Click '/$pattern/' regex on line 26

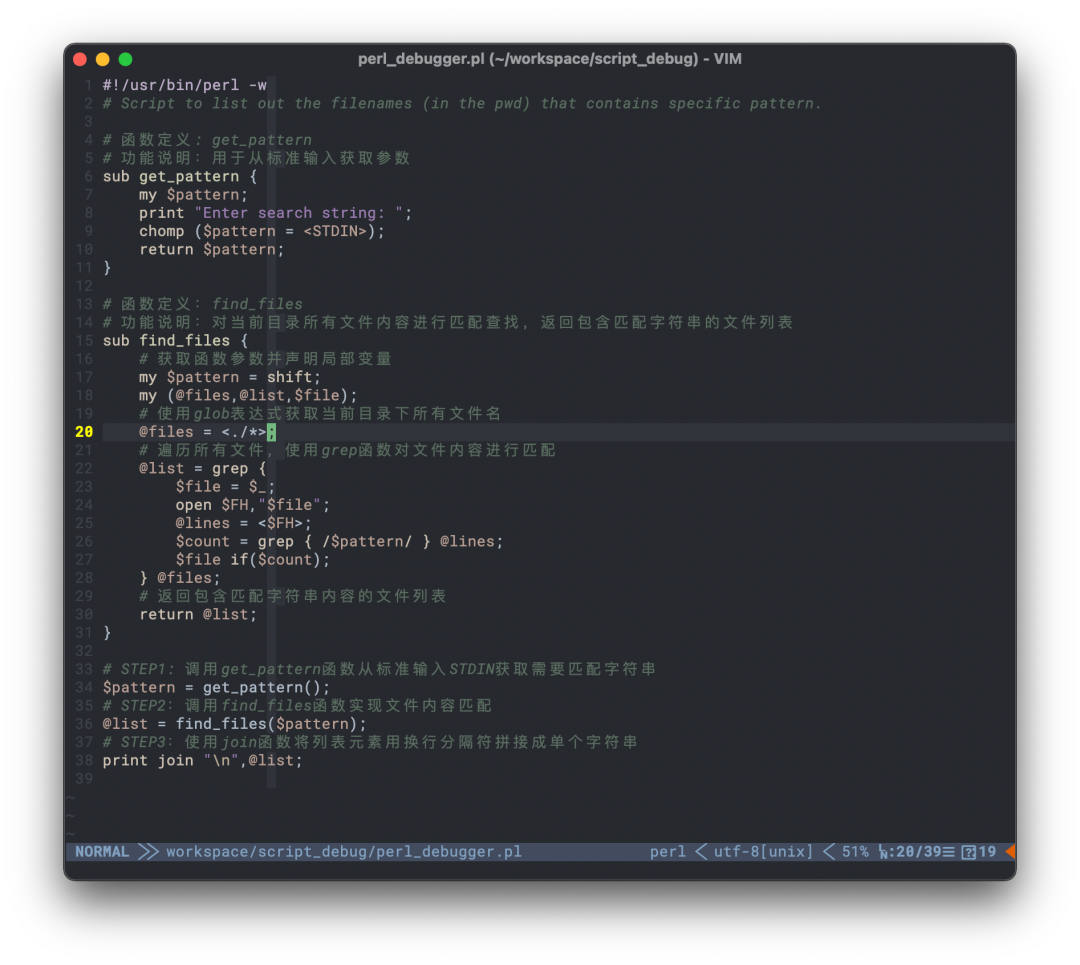366,541
